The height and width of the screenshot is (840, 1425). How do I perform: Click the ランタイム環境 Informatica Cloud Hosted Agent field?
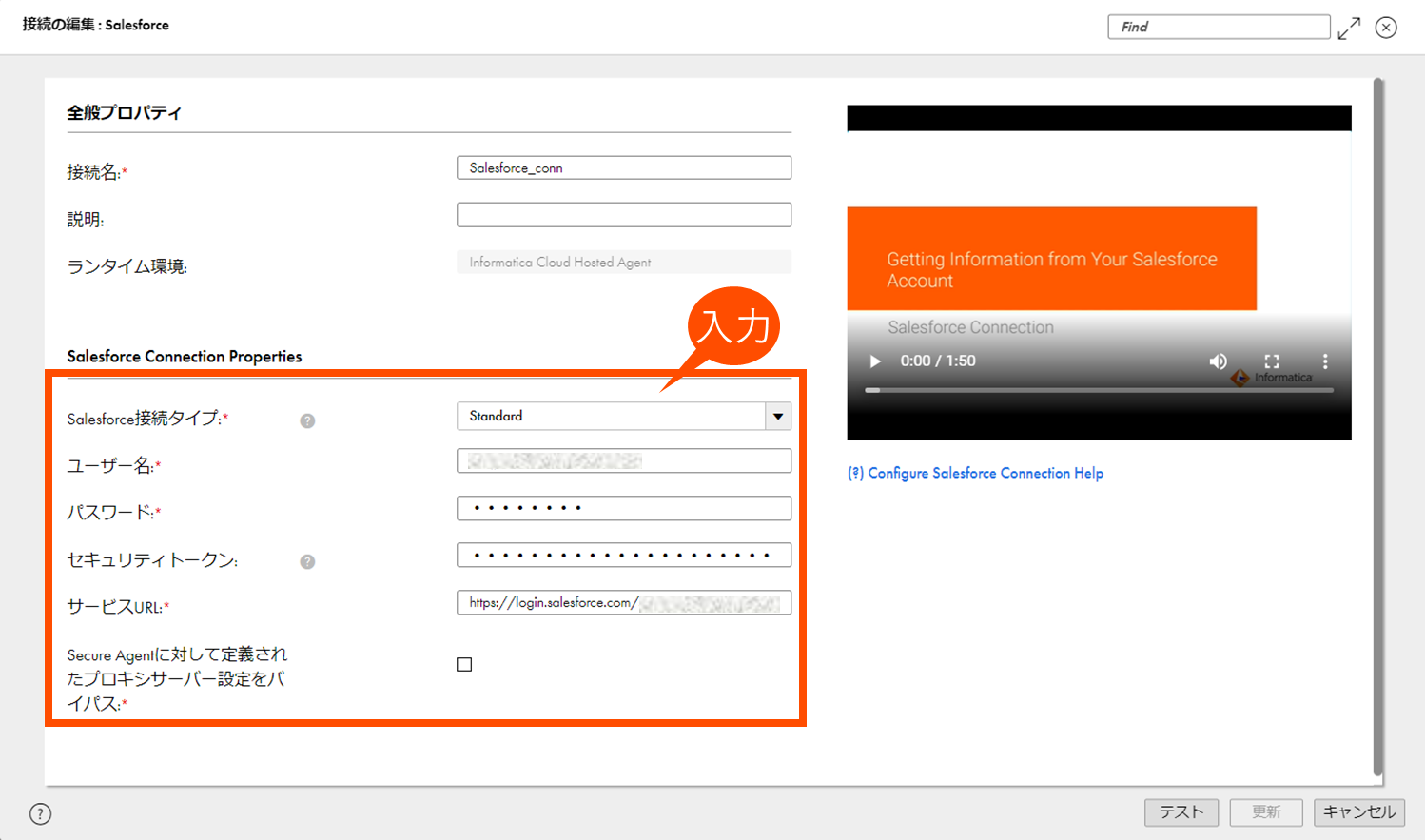(624, 262)
